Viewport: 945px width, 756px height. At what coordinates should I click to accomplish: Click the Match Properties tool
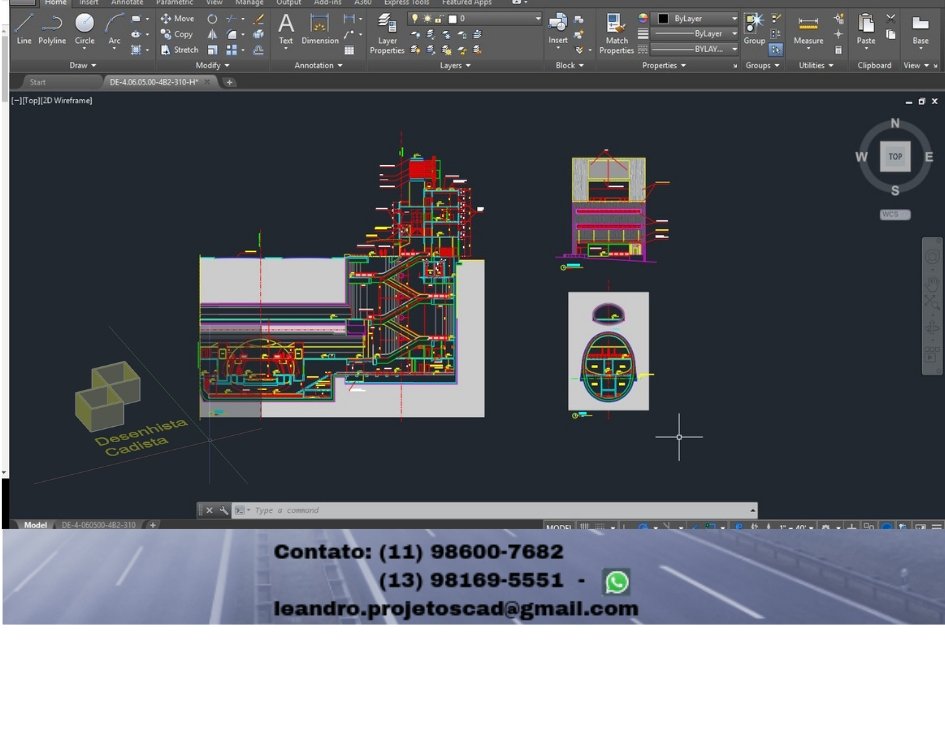616,34
